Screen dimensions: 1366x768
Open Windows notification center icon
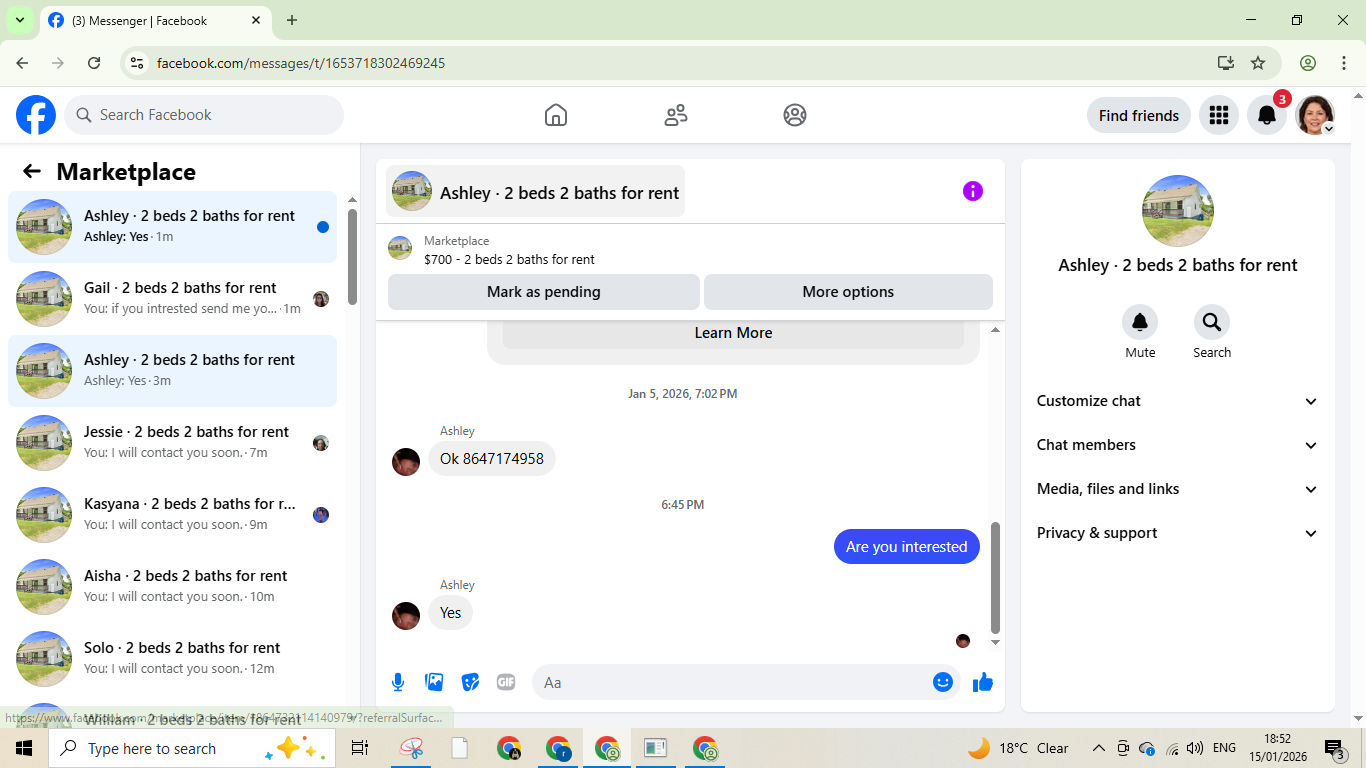[1334, 748]
